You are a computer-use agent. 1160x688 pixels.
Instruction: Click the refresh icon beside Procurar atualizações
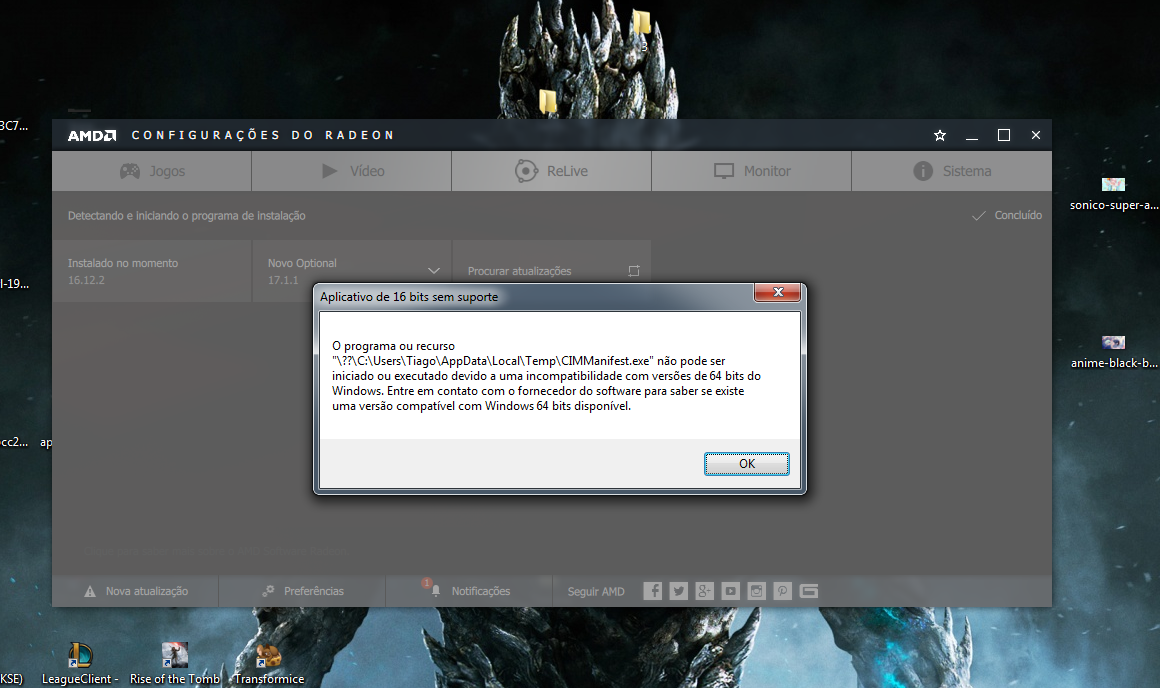click(634, 271)
